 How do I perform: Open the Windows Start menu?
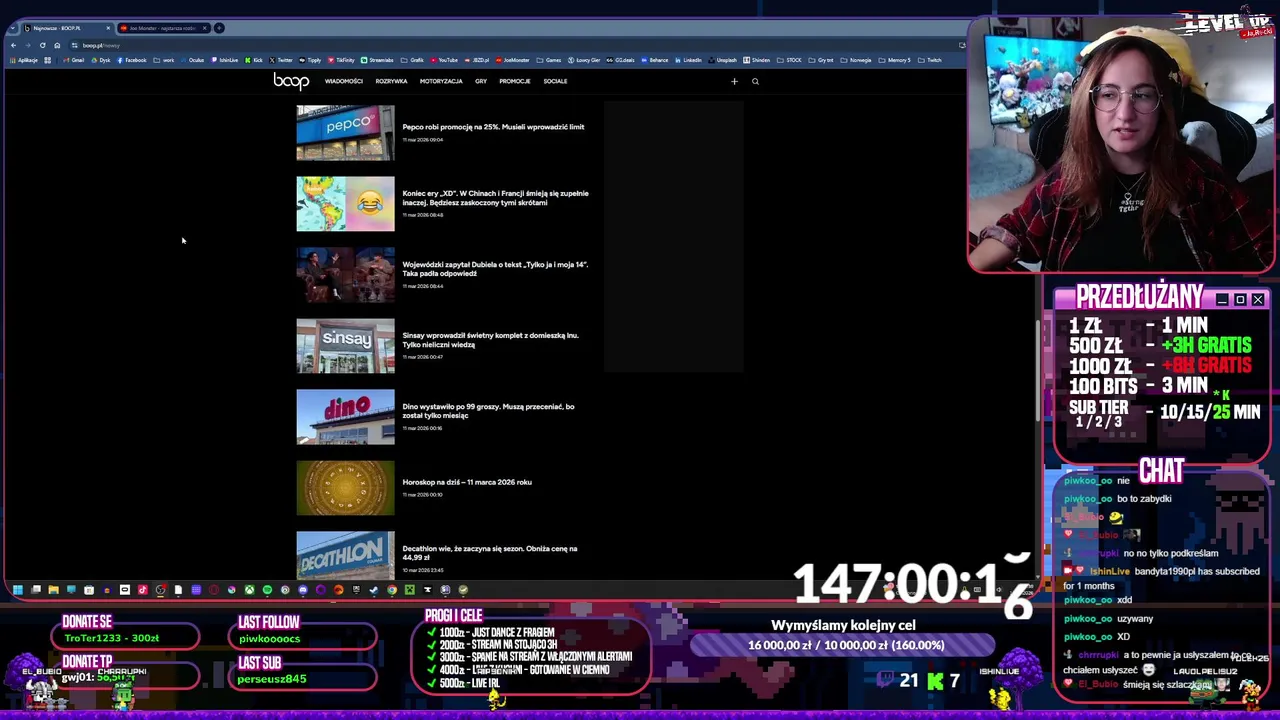point(18,590)
